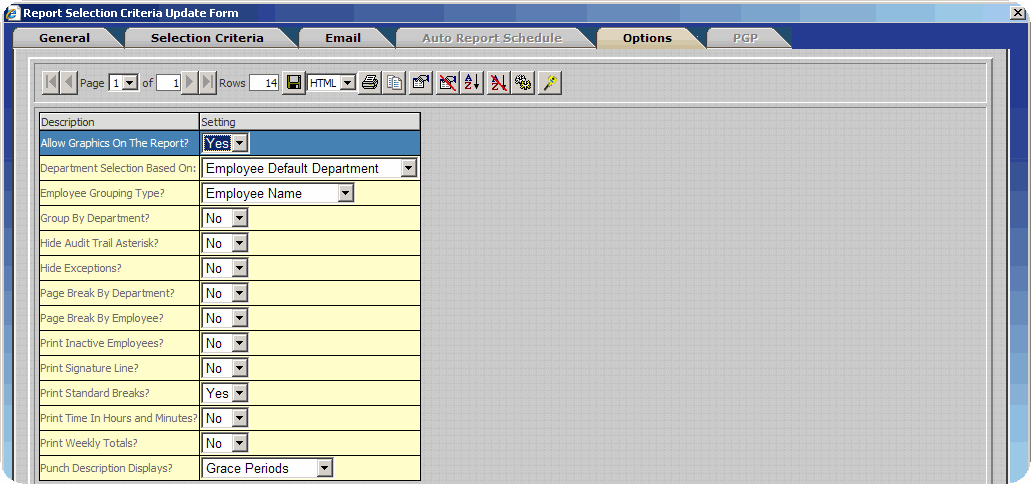
Task: Click the Rows count input field
Action: pyautogui.click(x=264, y=83)
